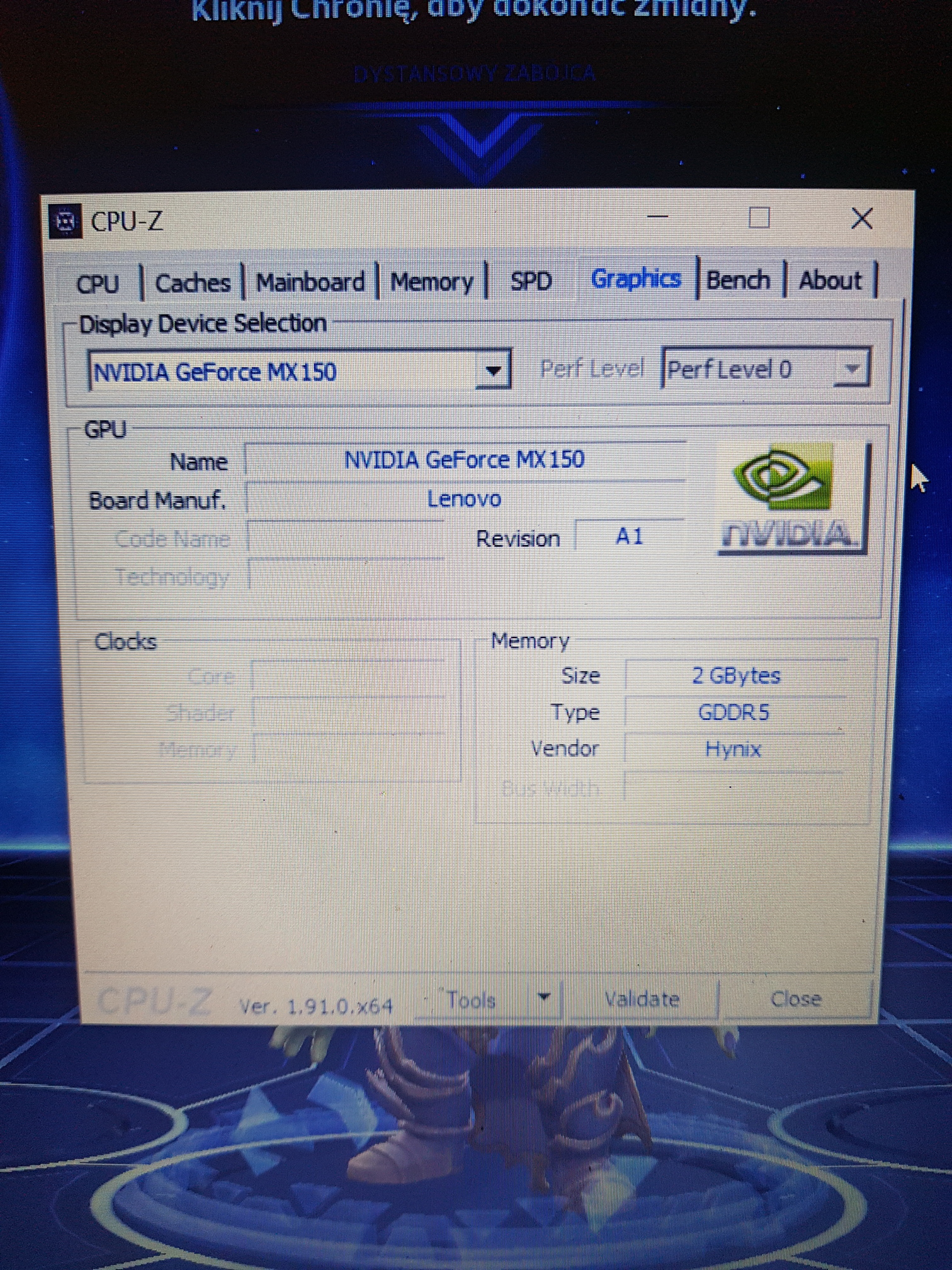The width and height of the screenshot is (952, 1270).
Task: Select the Graphics tab
Action: coord(636,279)
